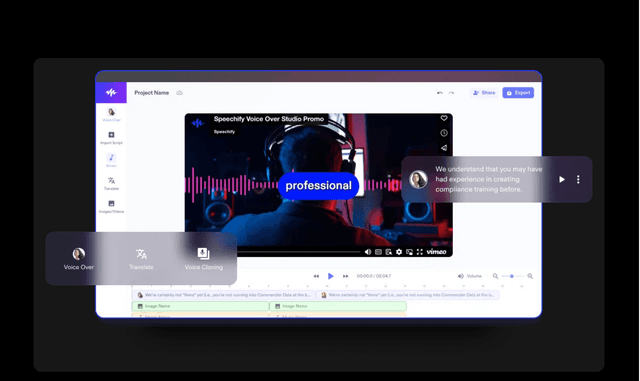Open the three-dot menu on the voice card

(578, 179)
